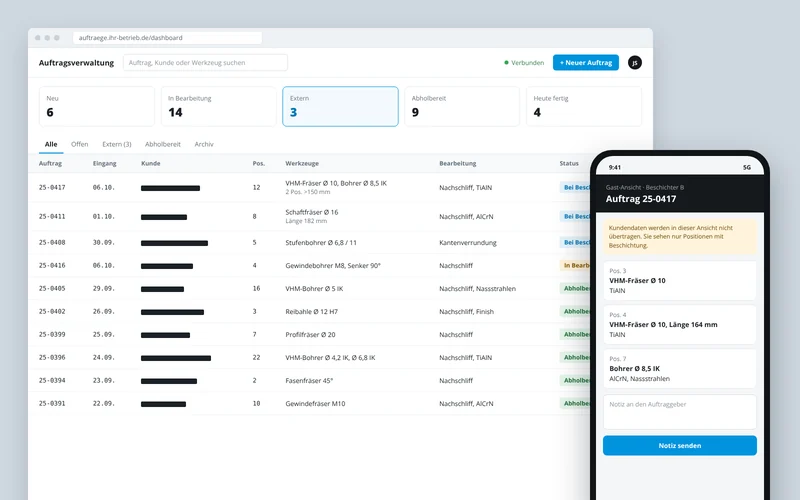This screenshot has height=500, width=800.
Task: Click the Reibahle Ø 12 H7 entry
Action: click(x=312, y=311)
